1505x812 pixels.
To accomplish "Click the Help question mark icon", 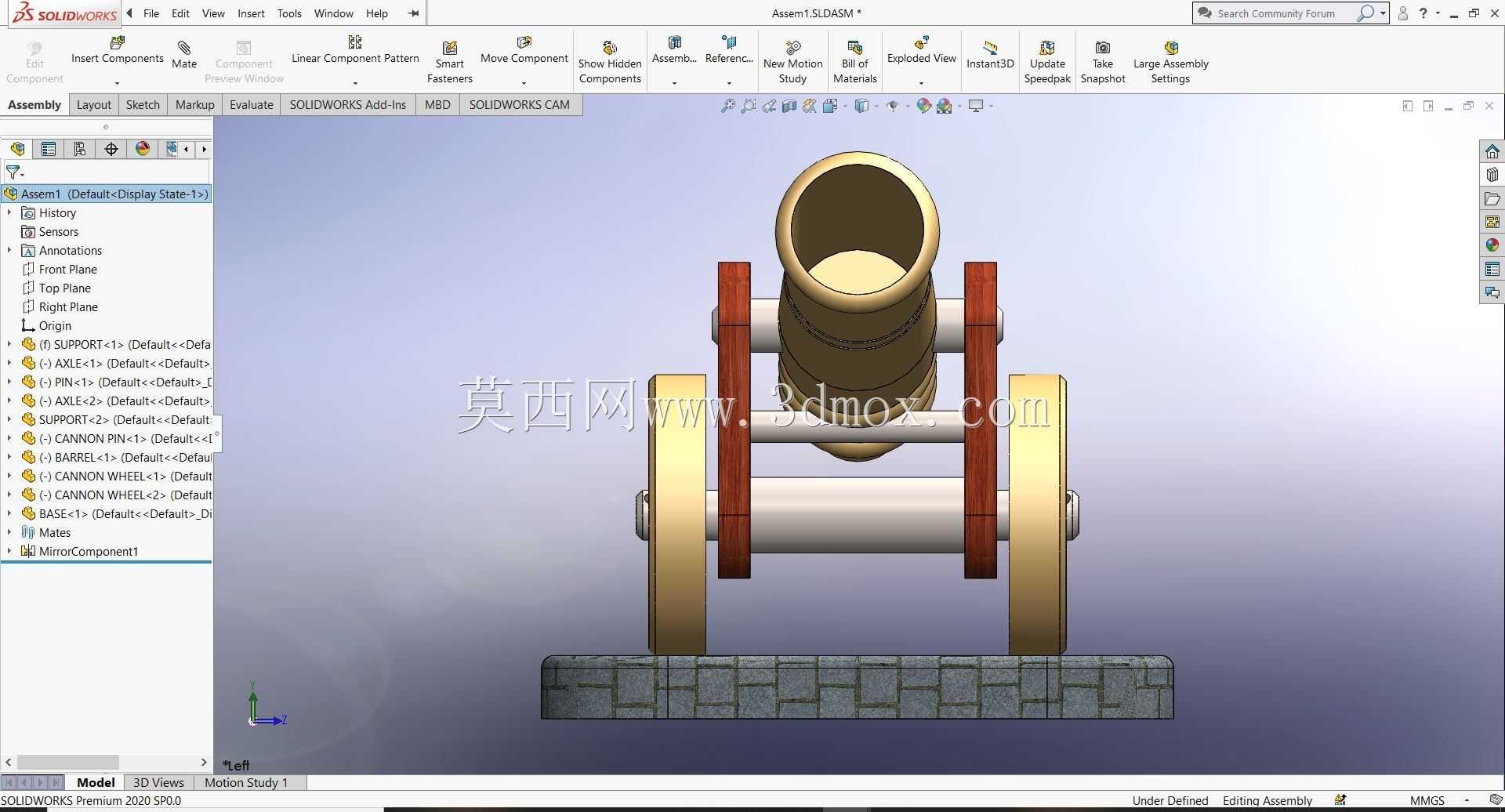I will coord(1423,13).
